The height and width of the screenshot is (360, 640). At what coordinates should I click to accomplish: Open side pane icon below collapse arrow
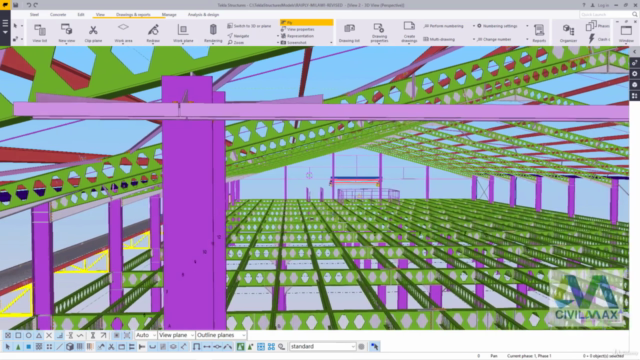634,62
